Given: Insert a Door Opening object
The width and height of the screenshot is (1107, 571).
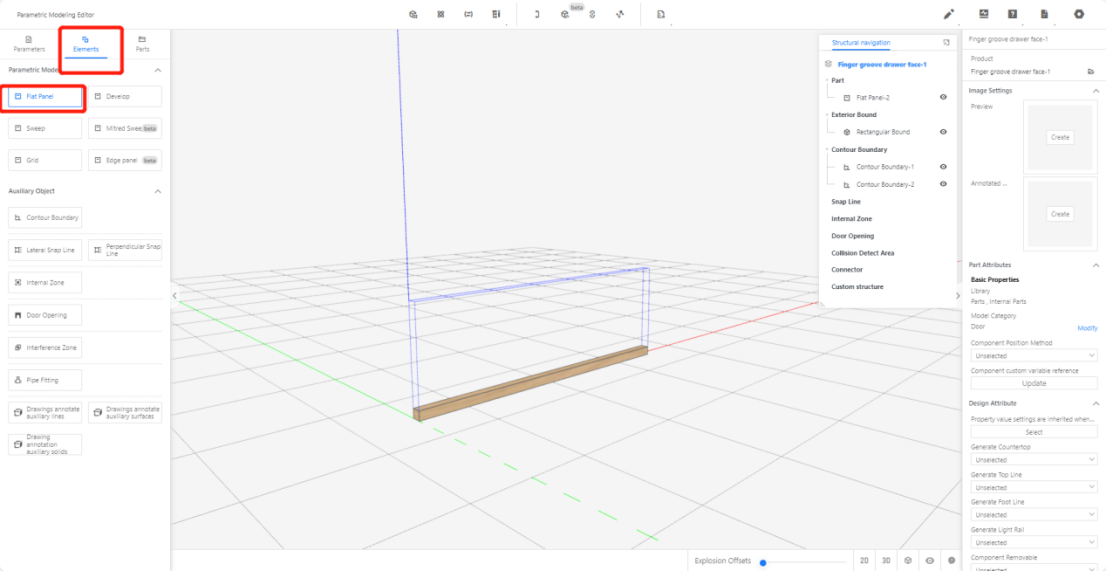Looking at the screenshot, I should [45, 315].
